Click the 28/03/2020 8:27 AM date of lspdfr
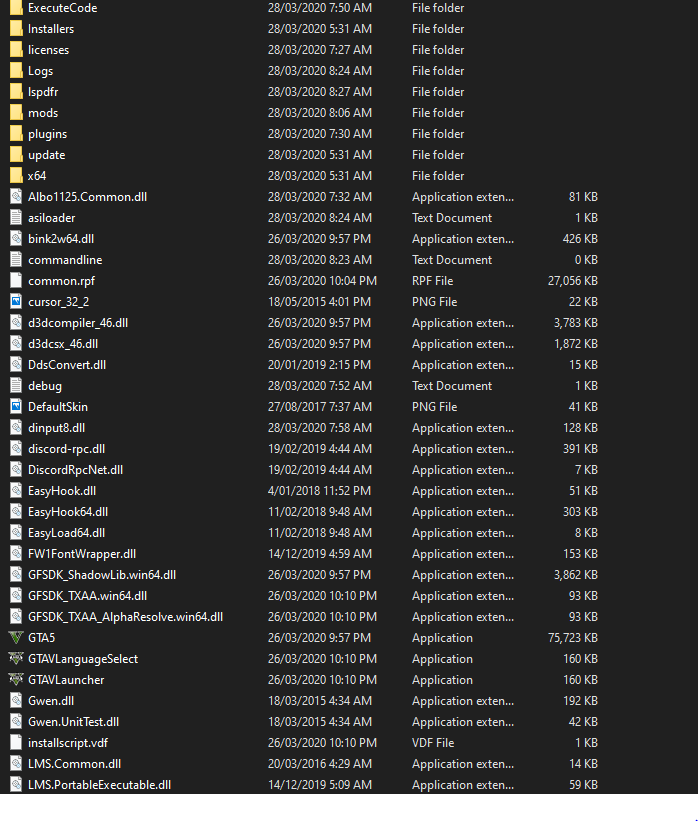The width and height of the screenshot is (698, 821). click(x=319, y=92)
